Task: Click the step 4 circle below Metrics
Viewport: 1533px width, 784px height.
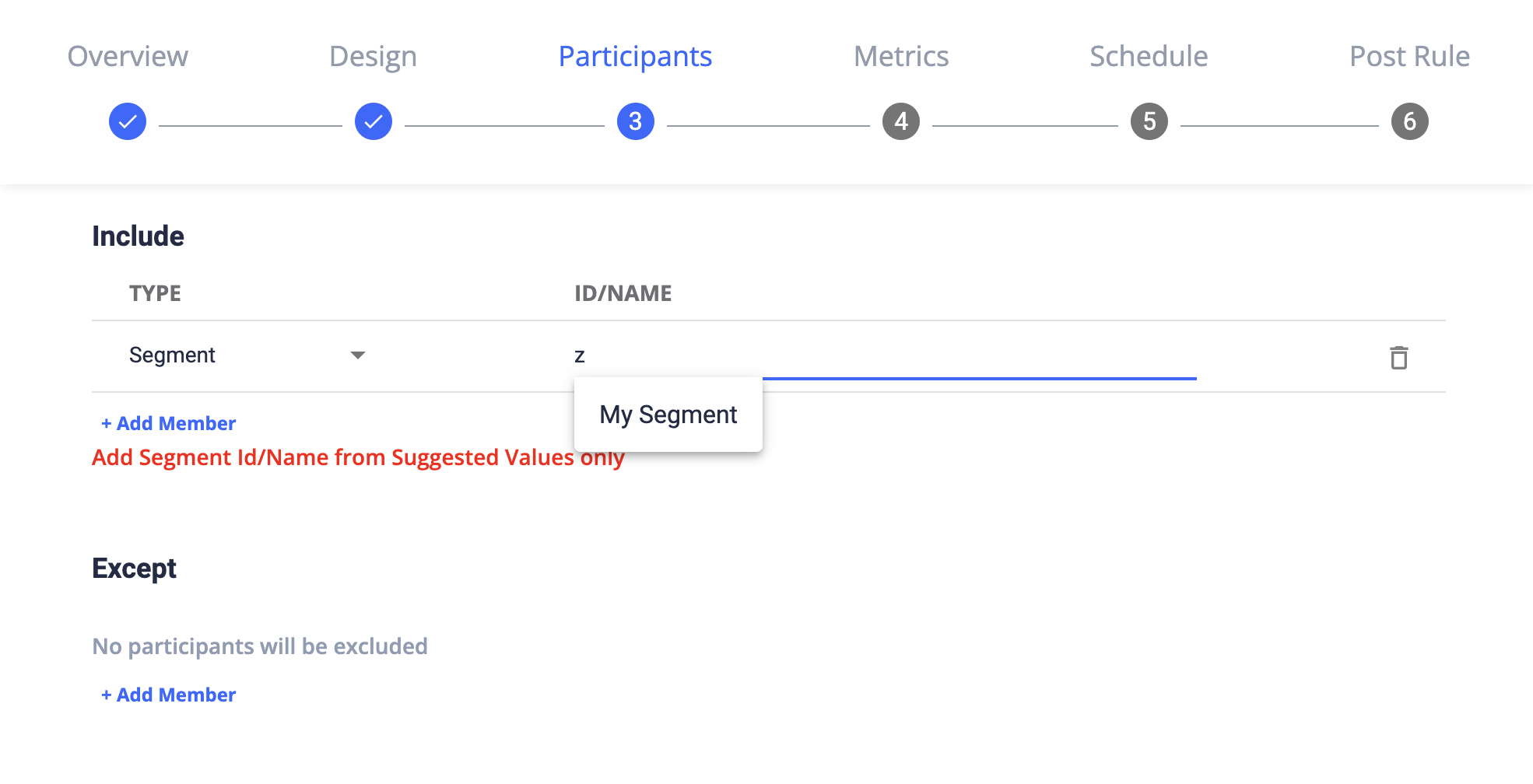Action: point(900,121)
